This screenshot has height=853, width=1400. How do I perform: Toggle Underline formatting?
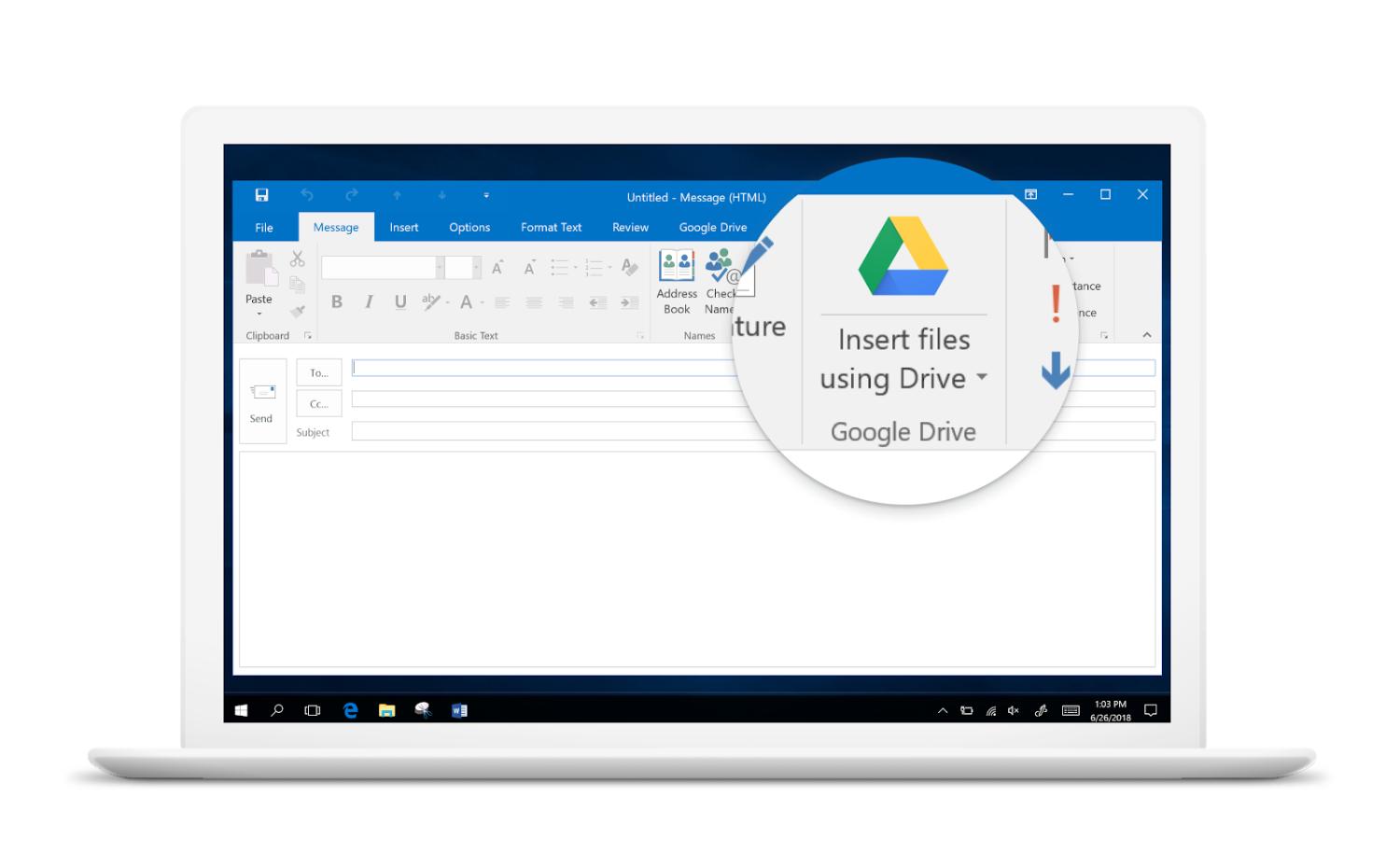coord(400,301)
